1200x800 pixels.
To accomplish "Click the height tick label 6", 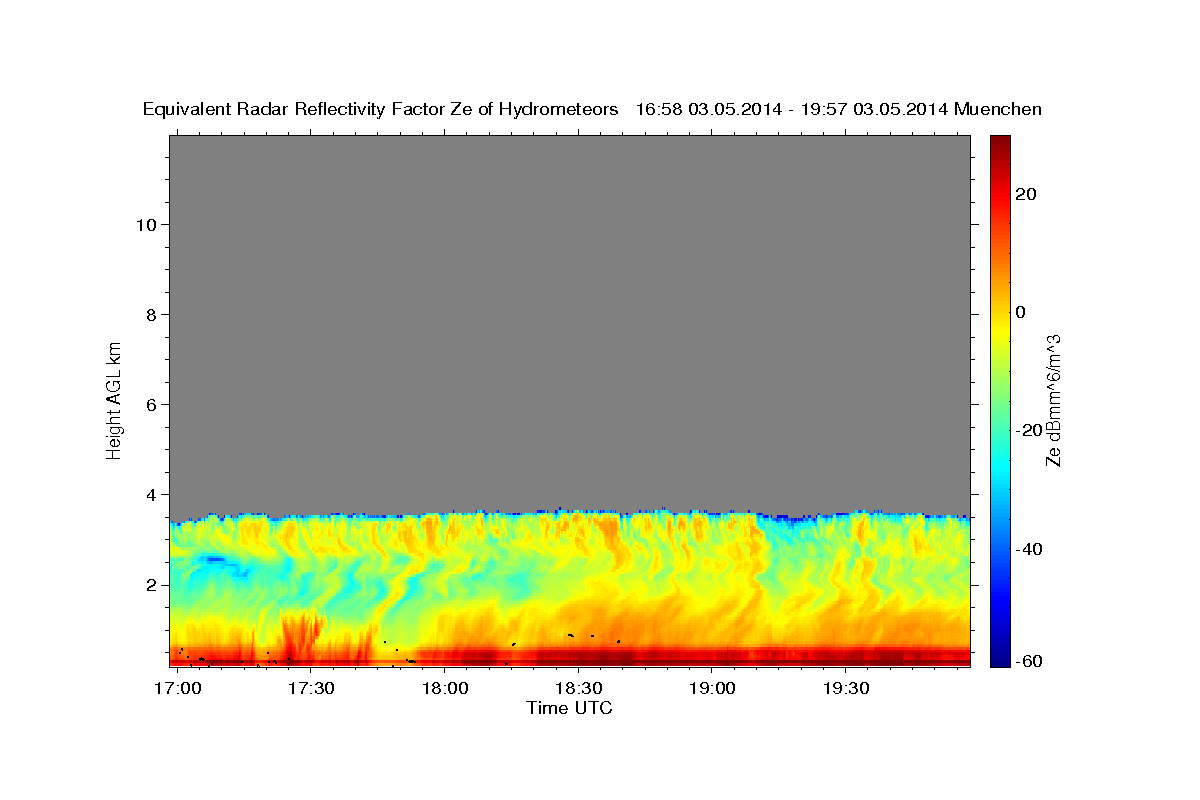I will 150,404.
